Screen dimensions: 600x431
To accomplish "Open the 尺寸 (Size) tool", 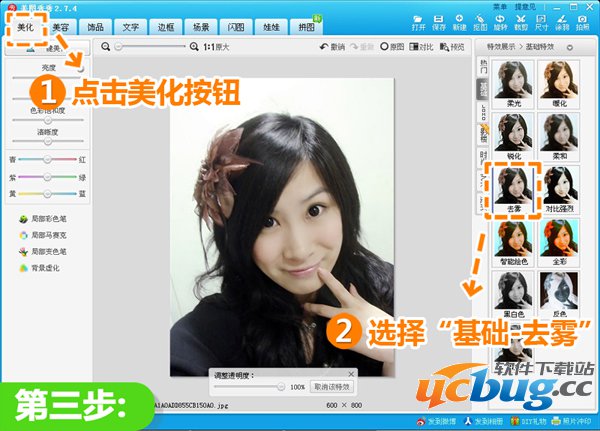I will [541, 23].
